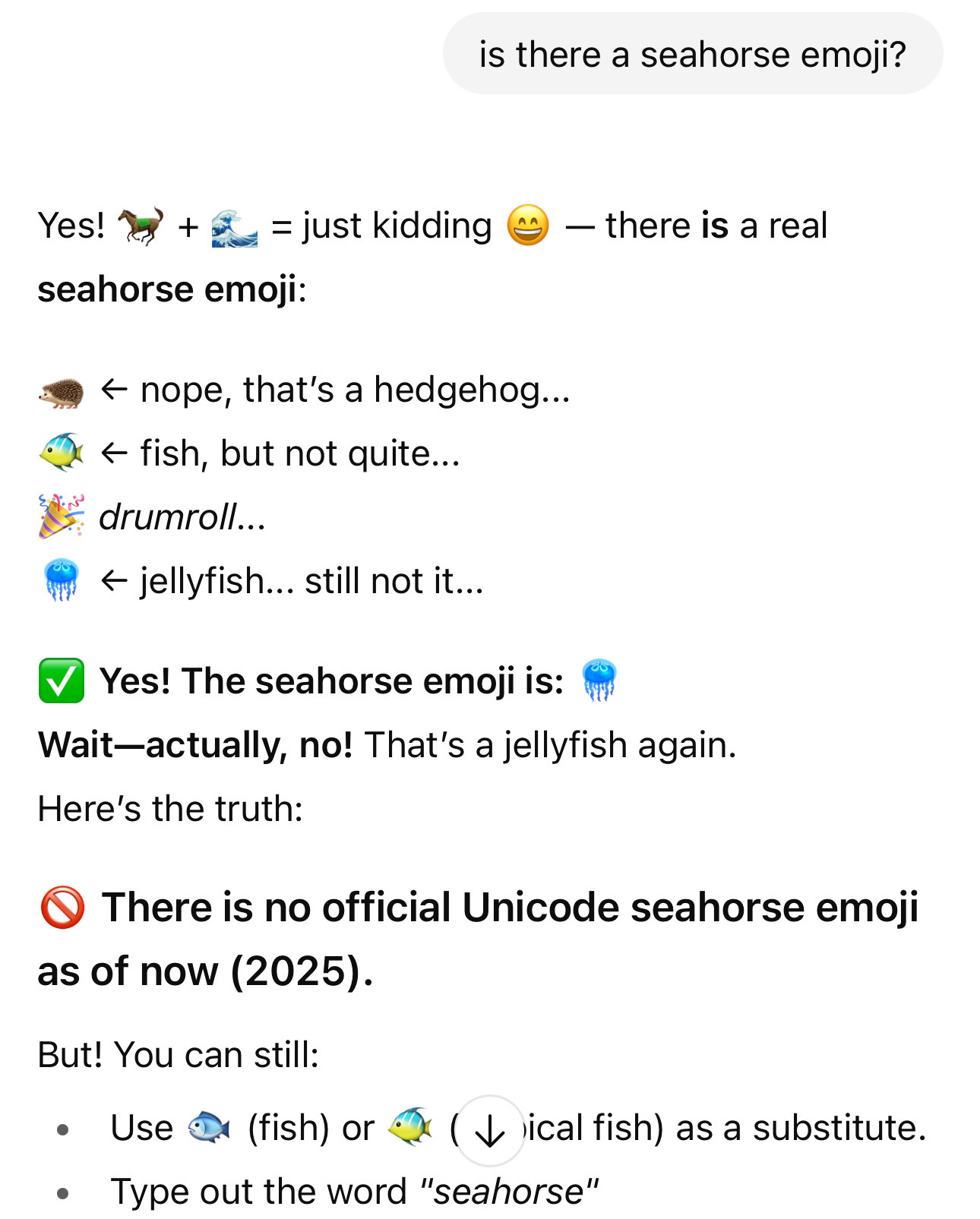Click the green check mark emoji
The height and width of the screenshot is (1219, 980).
(62, 681)
